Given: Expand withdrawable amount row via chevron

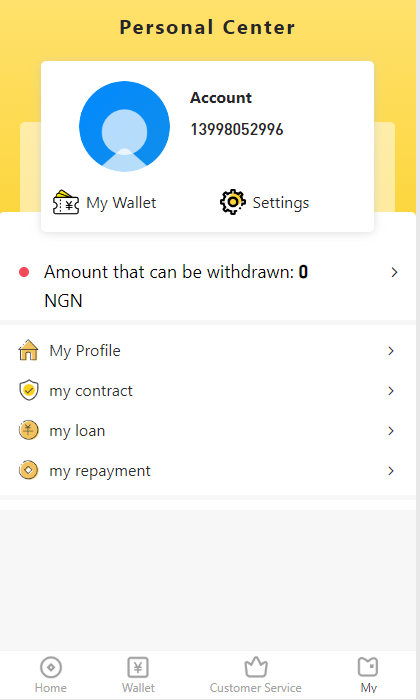Looking at the screenshot, I should click(394, 272).
